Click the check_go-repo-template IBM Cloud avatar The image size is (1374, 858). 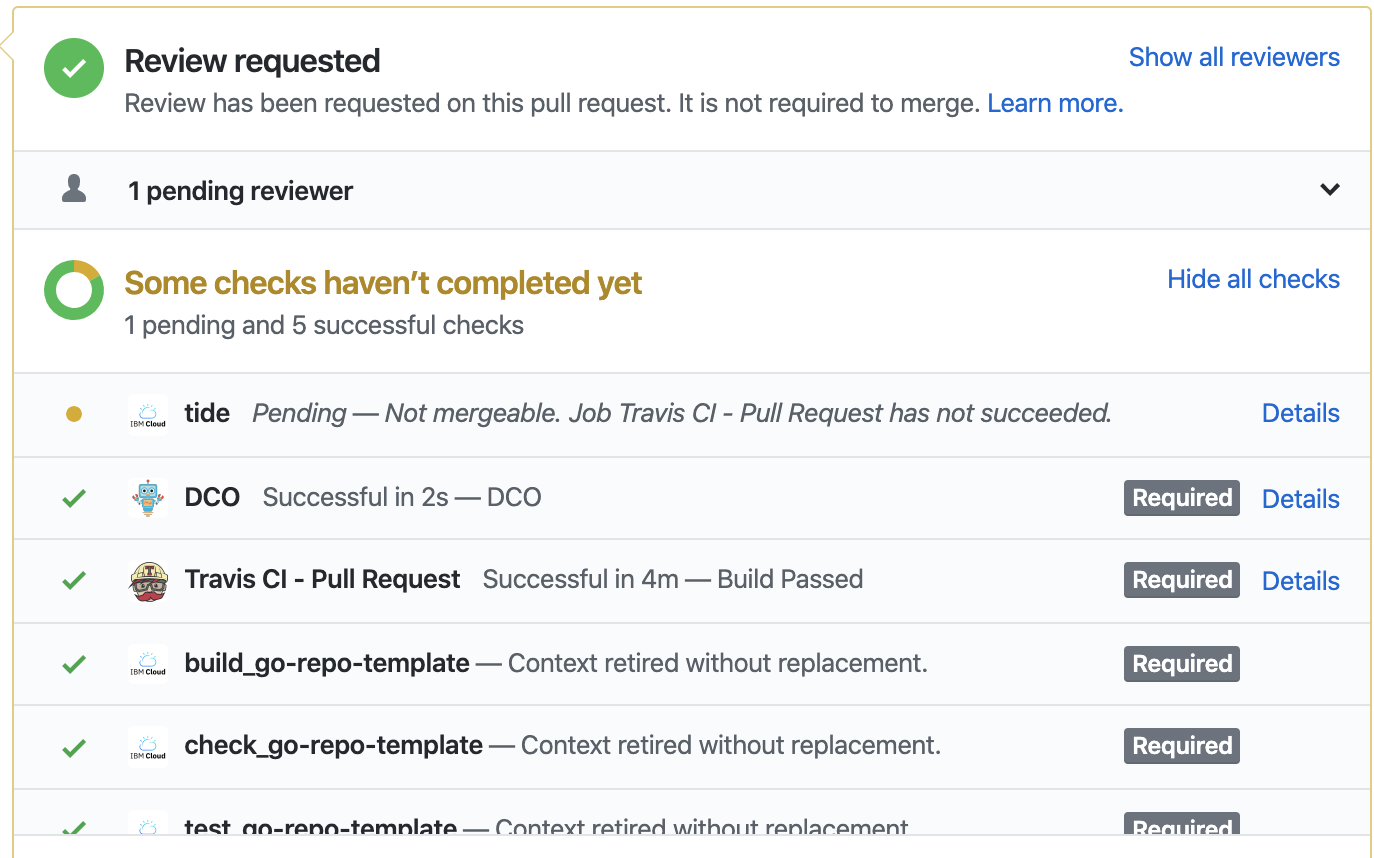(x=148, y=746)
